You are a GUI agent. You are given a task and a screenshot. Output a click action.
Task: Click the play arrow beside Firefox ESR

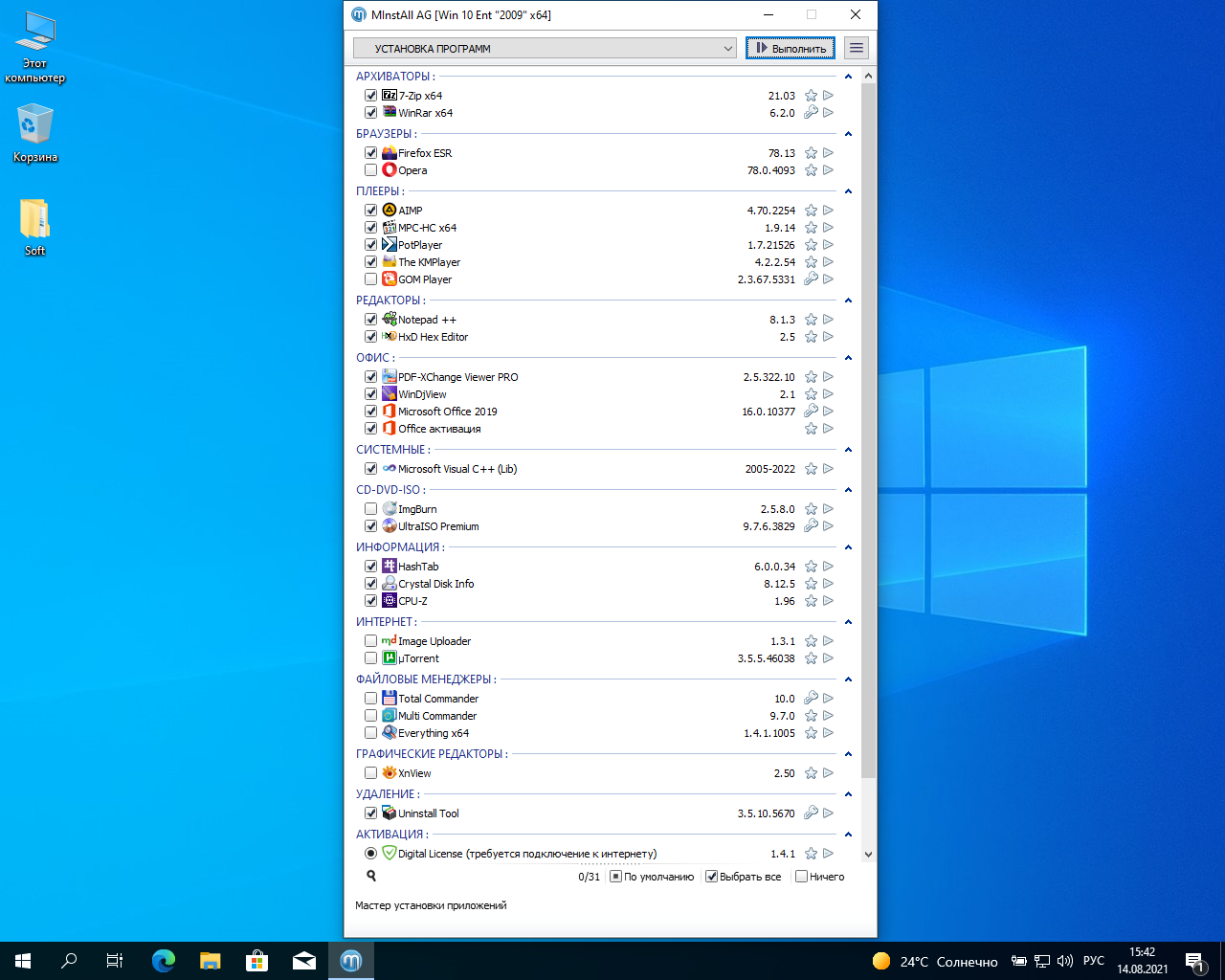tap(828, 153)
